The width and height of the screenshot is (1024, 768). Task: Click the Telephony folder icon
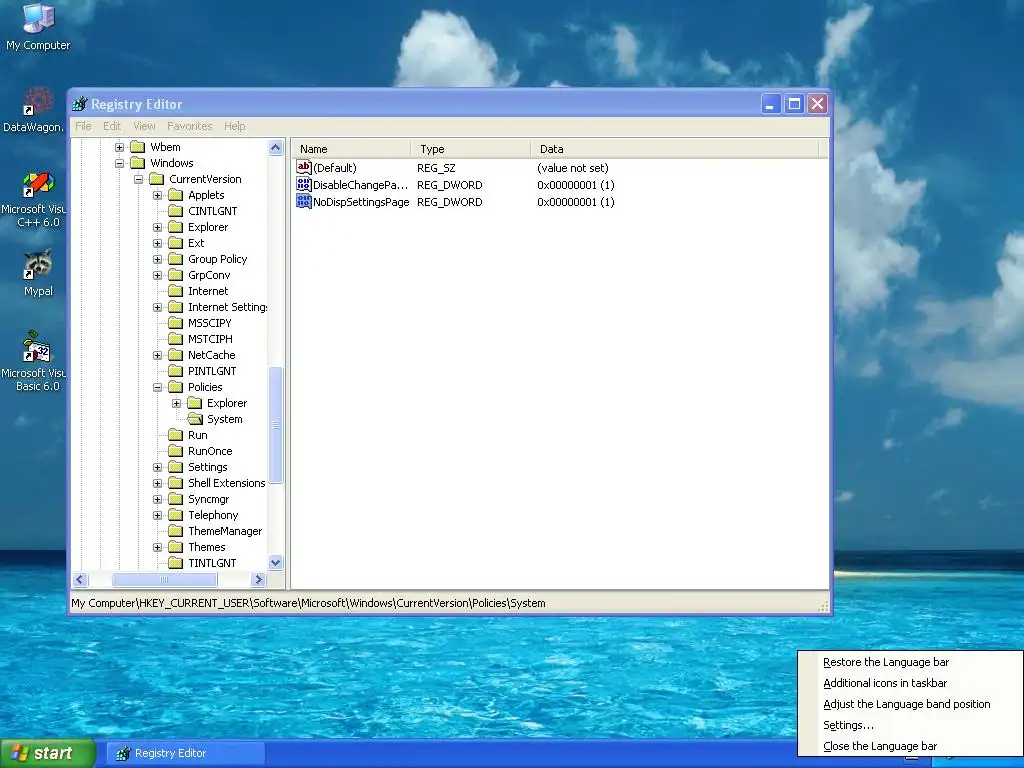[175, 515]
